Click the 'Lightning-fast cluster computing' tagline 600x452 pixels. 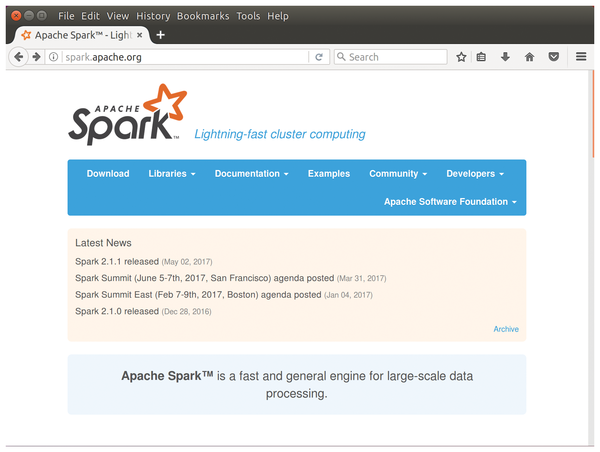click(280, 134)
